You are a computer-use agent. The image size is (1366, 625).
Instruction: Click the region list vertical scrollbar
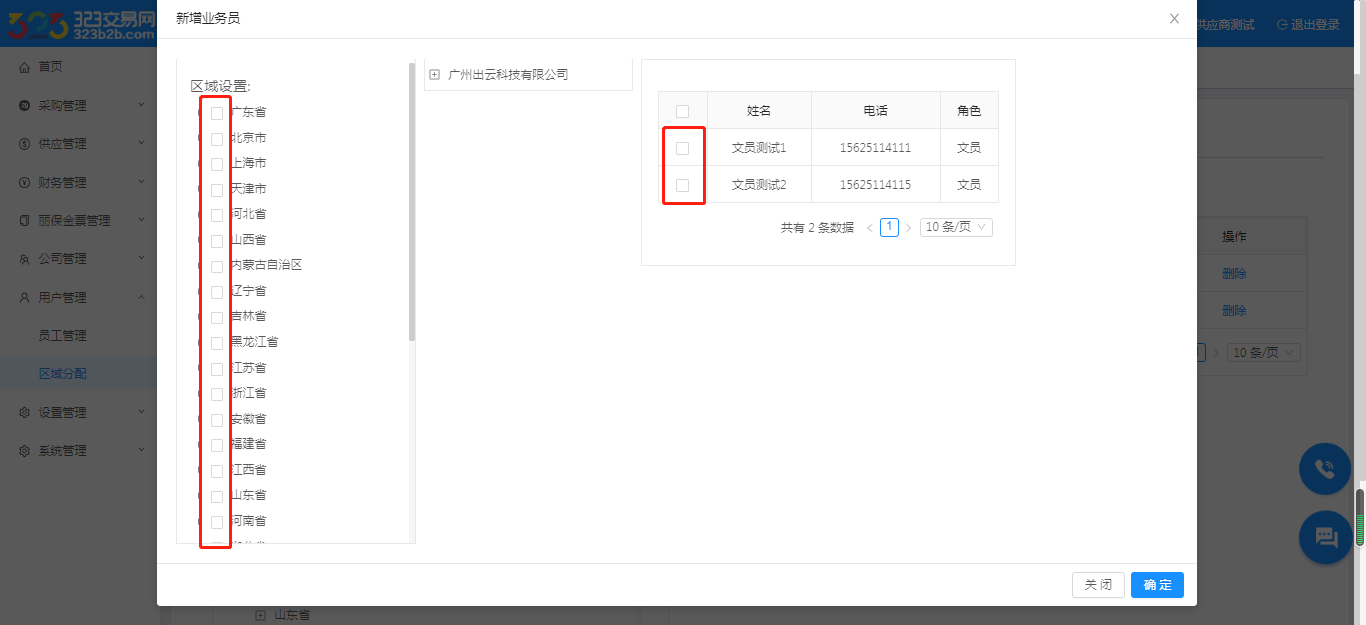(412, 200)
